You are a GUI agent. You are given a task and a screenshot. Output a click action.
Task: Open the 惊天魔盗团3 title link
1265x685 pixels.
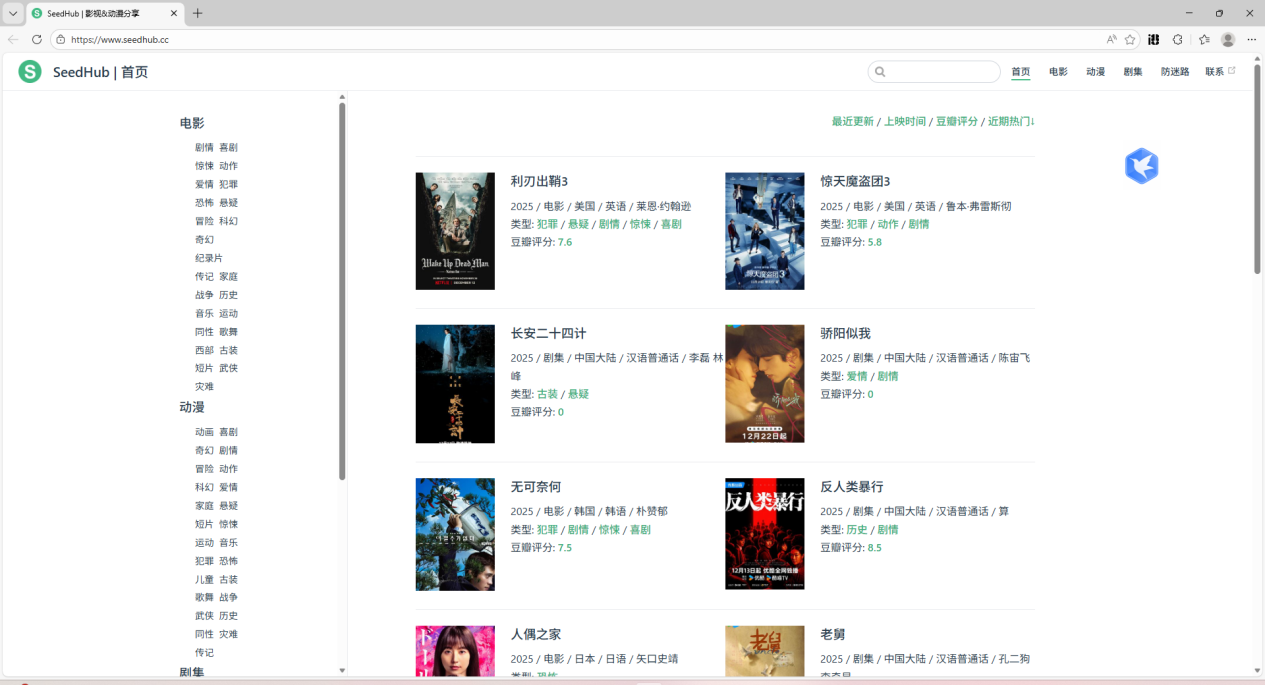pyautogui.click(x=855, y=181)
